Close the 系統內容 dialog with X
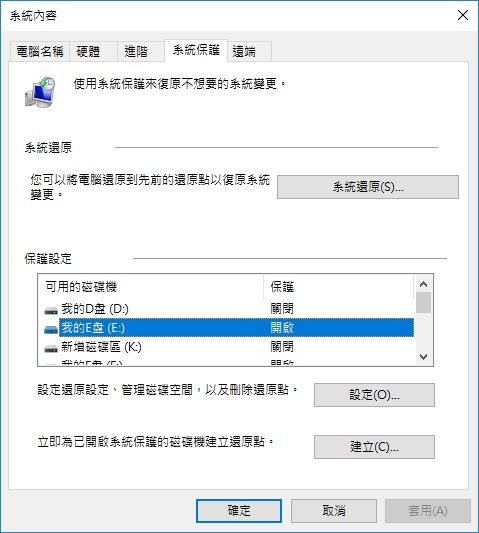The image size is (479, 533). 463,15
